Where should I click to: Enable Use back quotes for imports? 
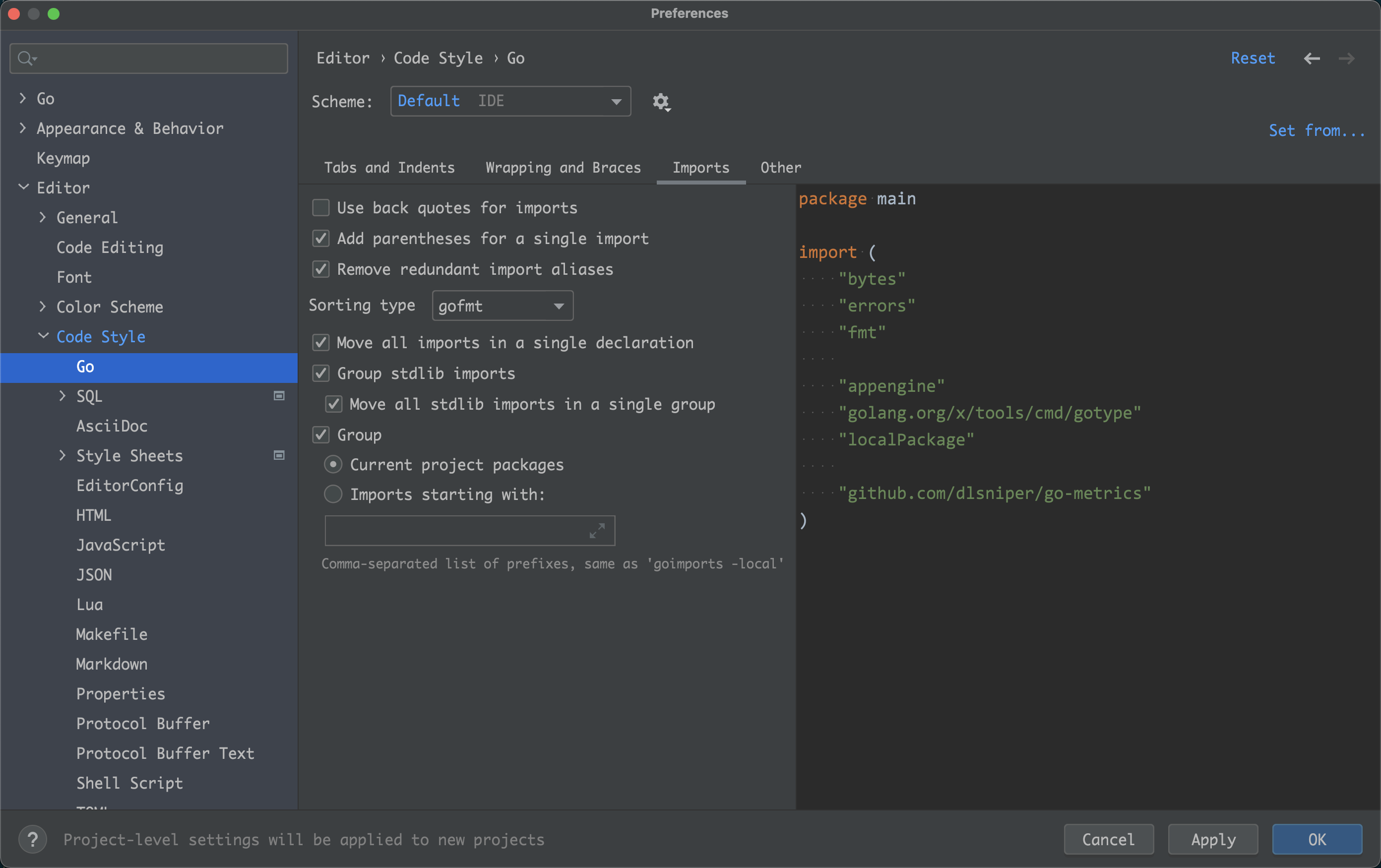(321, 207)
